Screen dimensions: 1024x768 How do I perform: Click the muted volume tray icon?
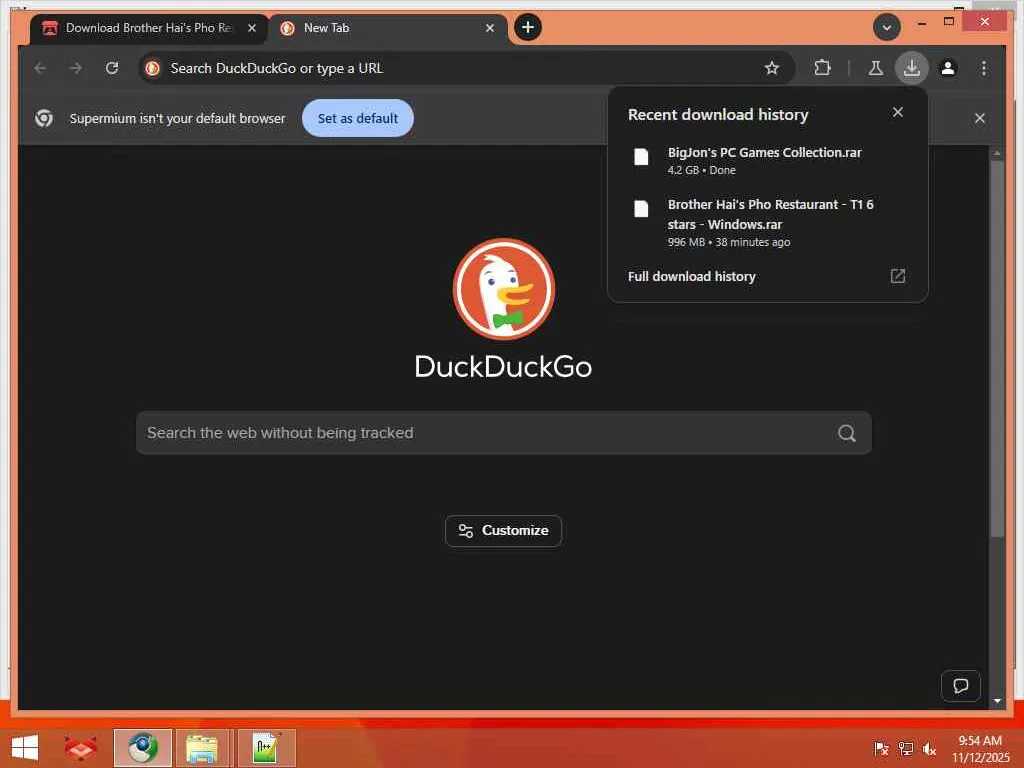point(929,748)
